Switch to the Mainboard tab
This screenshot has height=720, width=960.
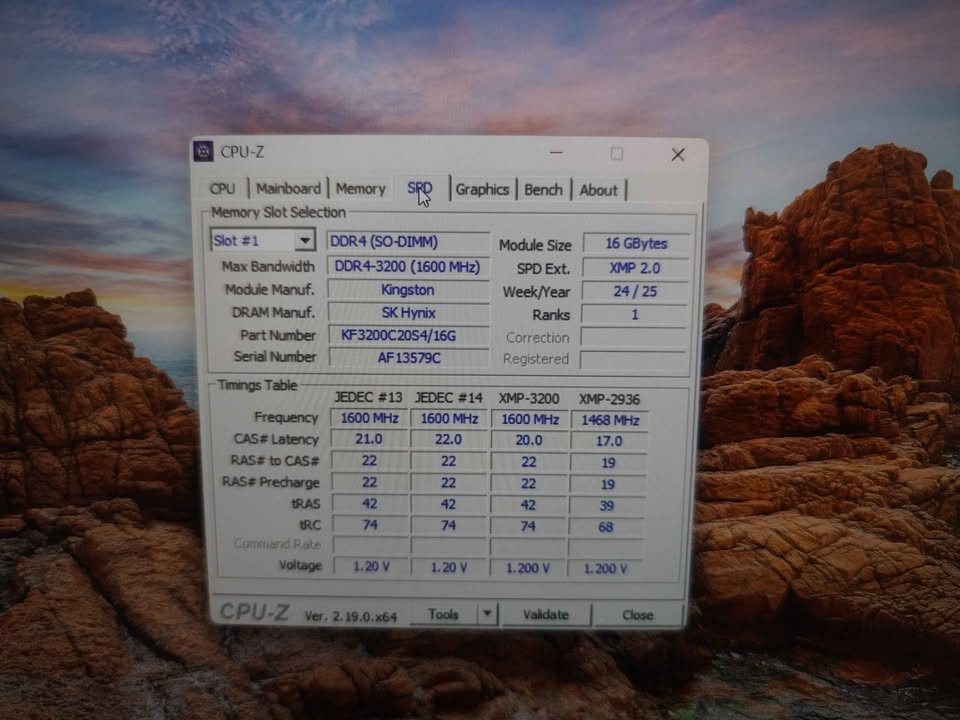tap(288, 189)
